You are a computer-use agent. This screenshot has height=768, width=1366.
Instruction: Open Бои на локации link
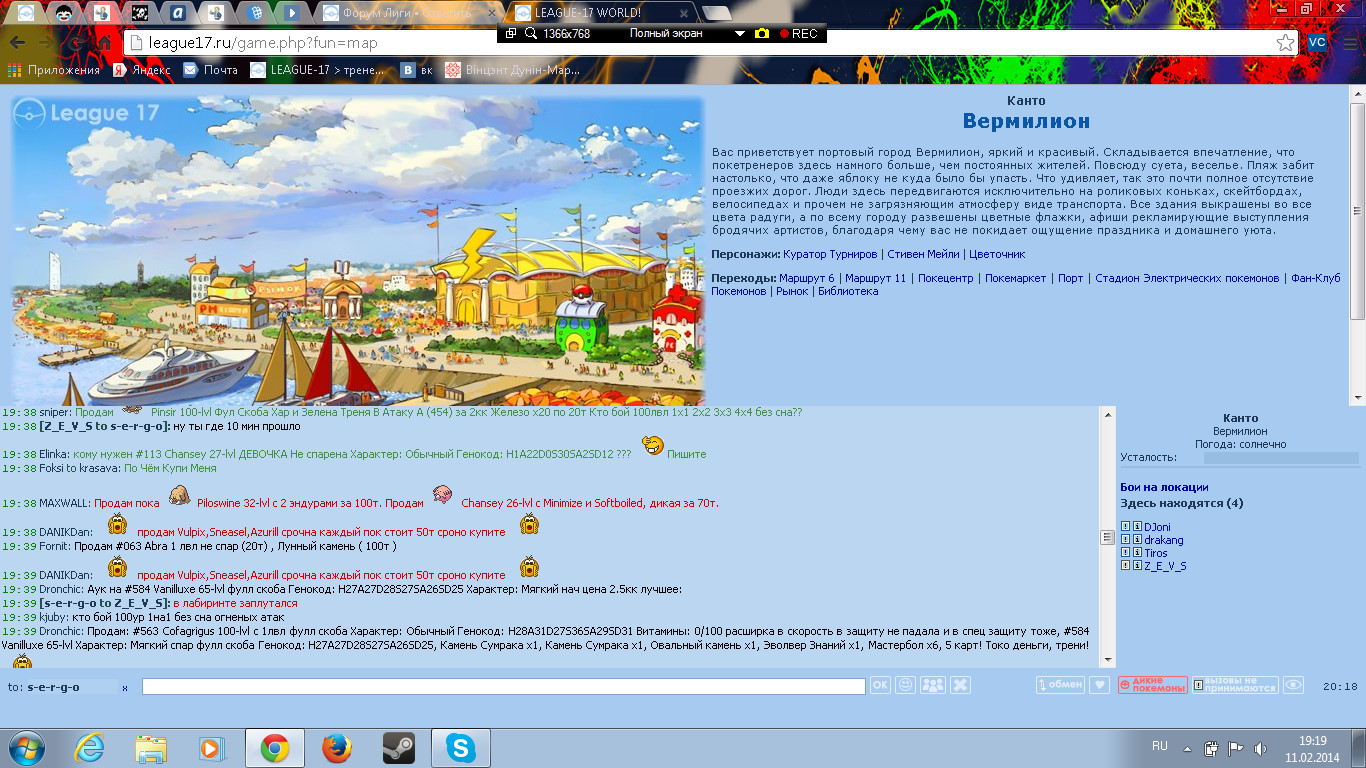click(1164, 487)
